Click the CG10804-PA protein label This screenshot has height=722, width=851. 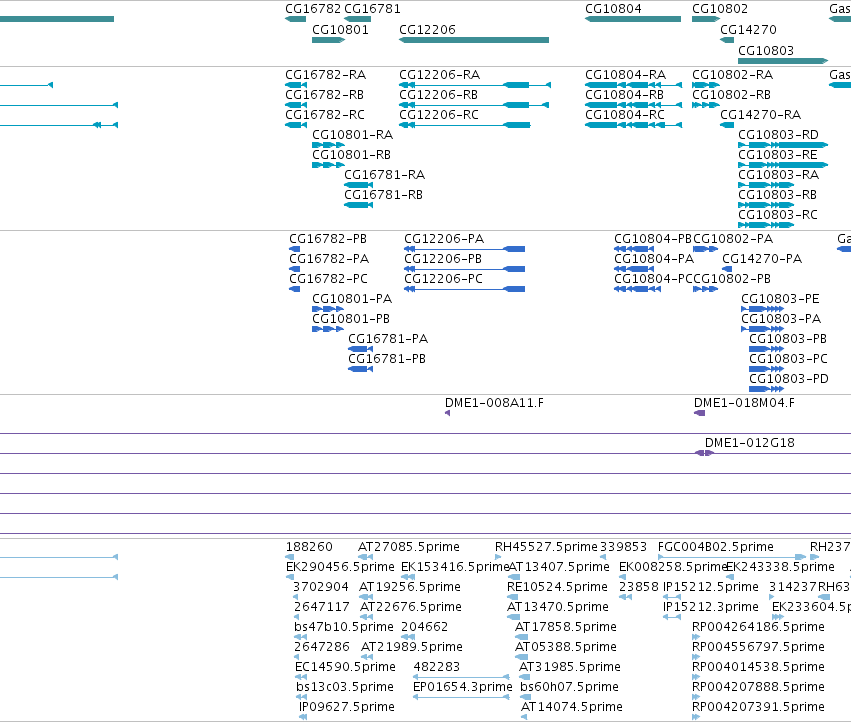(654, 259)
